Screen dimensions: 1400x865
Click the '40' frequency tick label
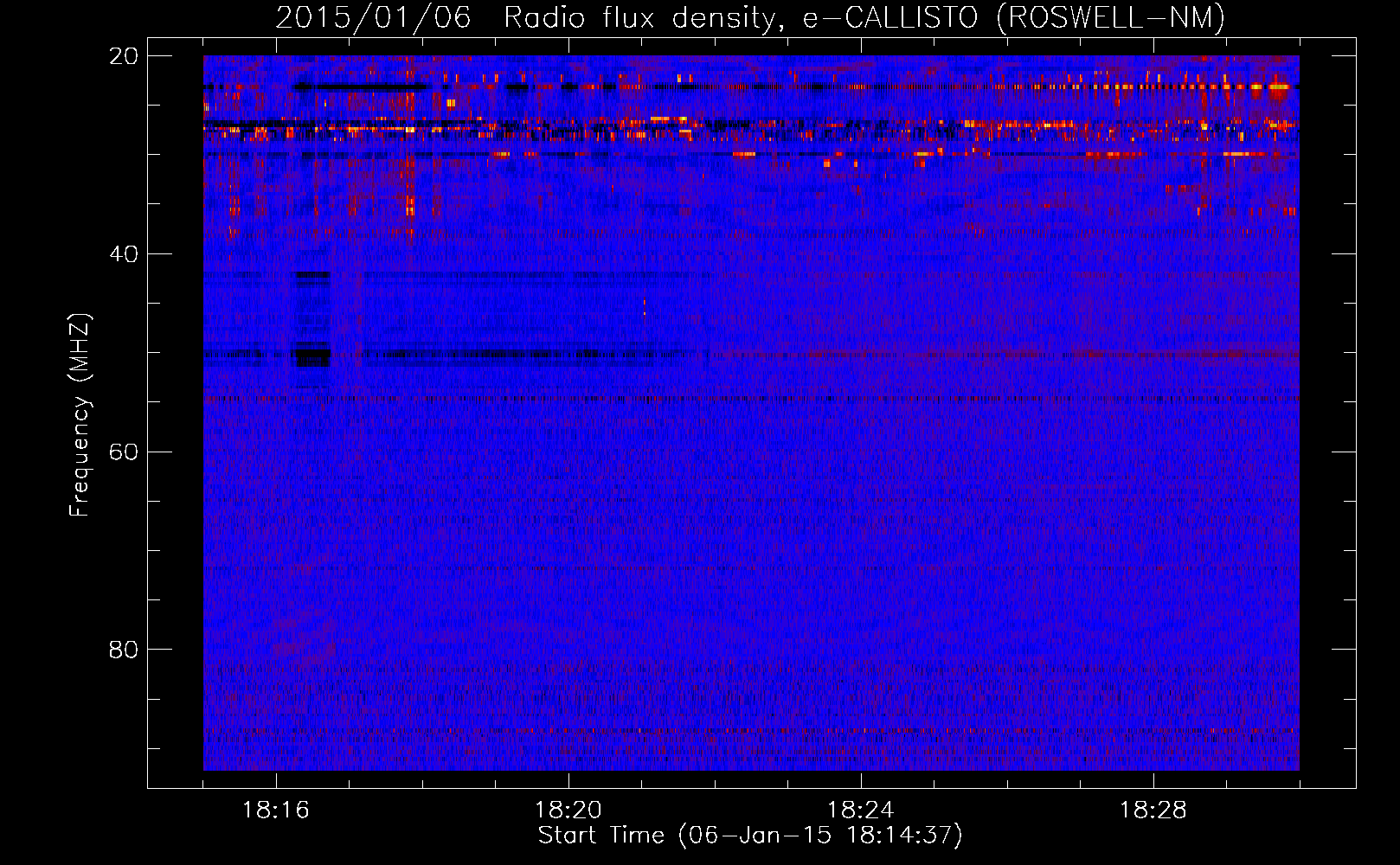(x=124, y=254)
